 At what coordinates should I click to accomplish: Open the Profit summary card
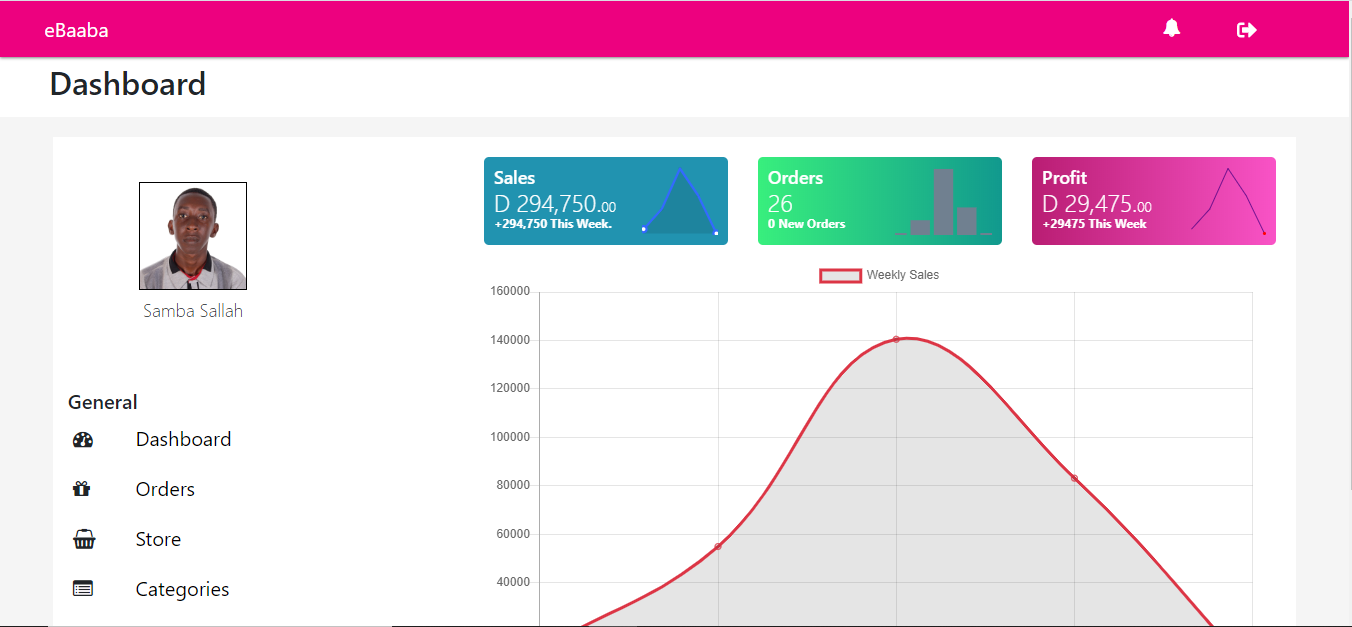tap(1154, 201)
